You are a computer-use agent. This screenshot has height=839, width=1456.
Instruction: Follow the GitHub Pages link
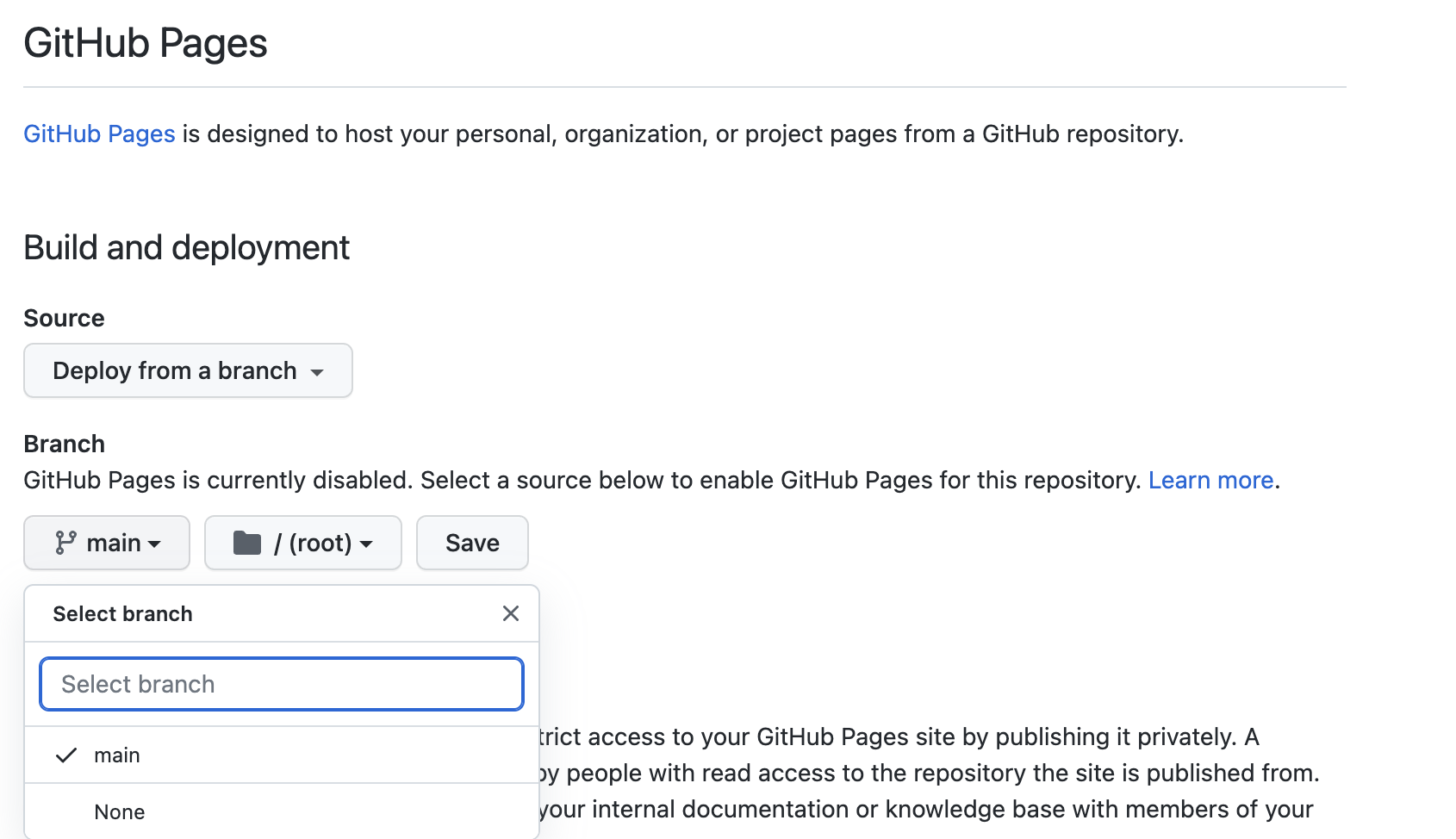pos(99,134)
